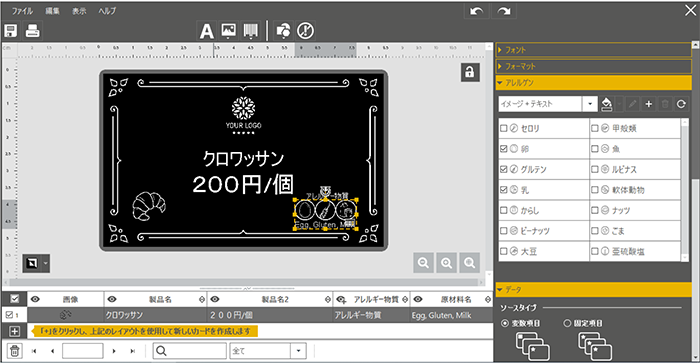Open the ヘルプ menu

tap(107, 11)
